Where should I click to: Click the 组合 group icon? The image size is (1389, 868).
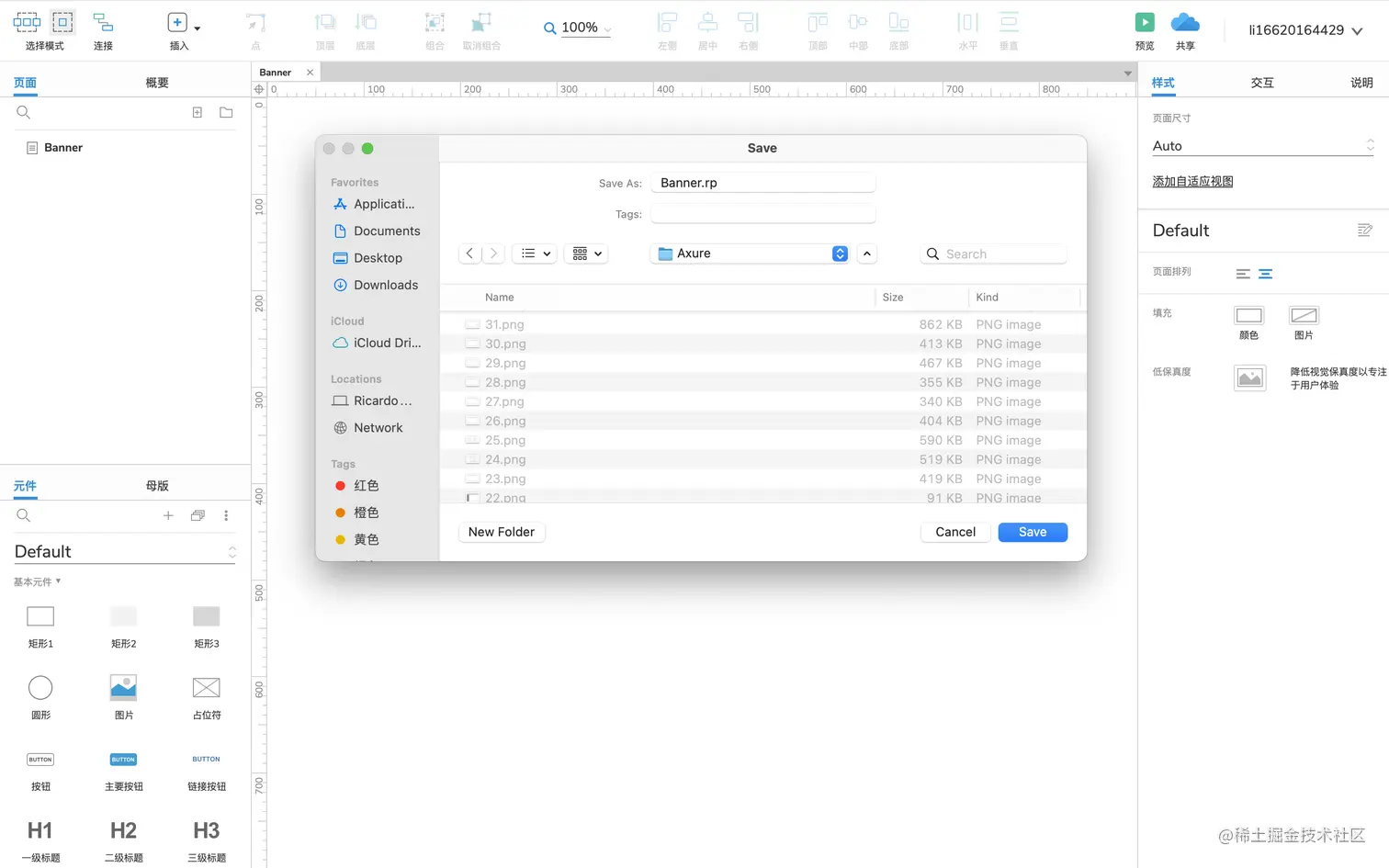tap(435, 23)
